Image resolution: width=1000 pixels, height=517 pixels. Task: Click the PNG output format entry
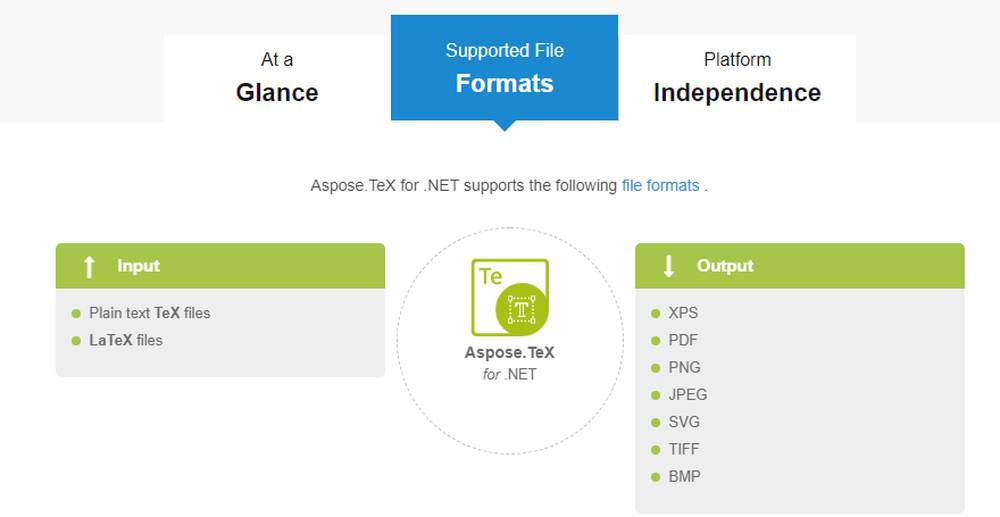684,367
